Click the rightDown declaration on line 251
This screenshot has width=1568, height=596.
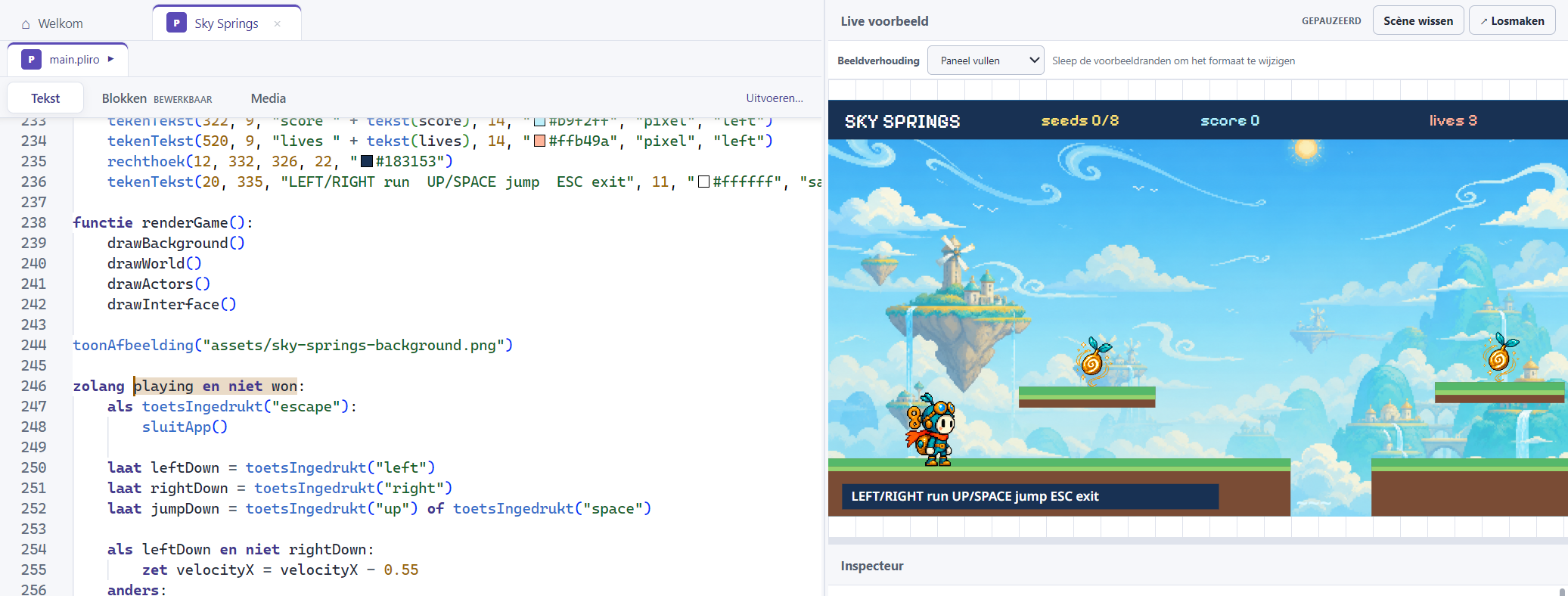(x=280, y=488)
